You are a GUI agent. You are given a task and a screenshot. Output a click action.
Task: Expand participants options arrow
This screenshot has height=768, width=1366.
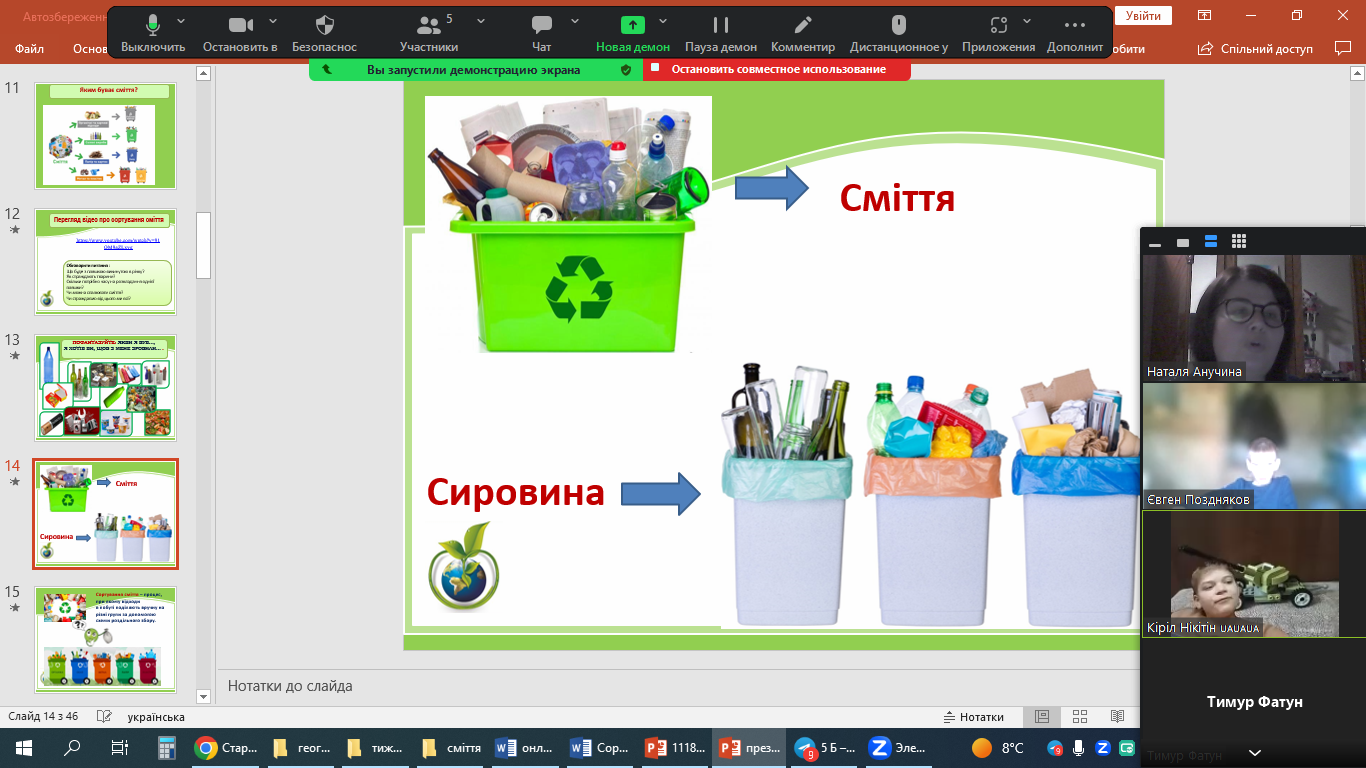pyautogui.click(x=481, y=21)
